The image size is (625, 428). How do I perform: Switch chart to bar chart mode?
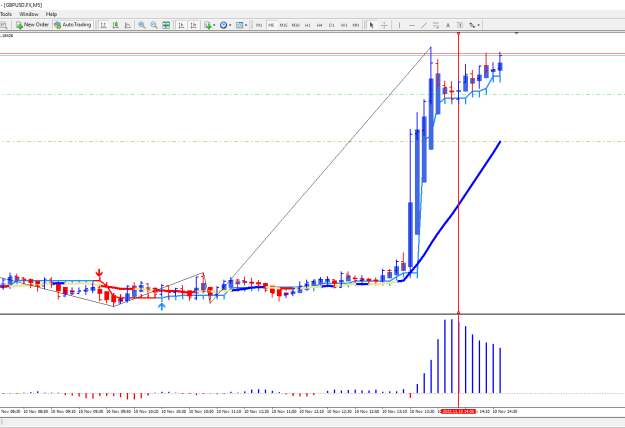pos(104,25)
